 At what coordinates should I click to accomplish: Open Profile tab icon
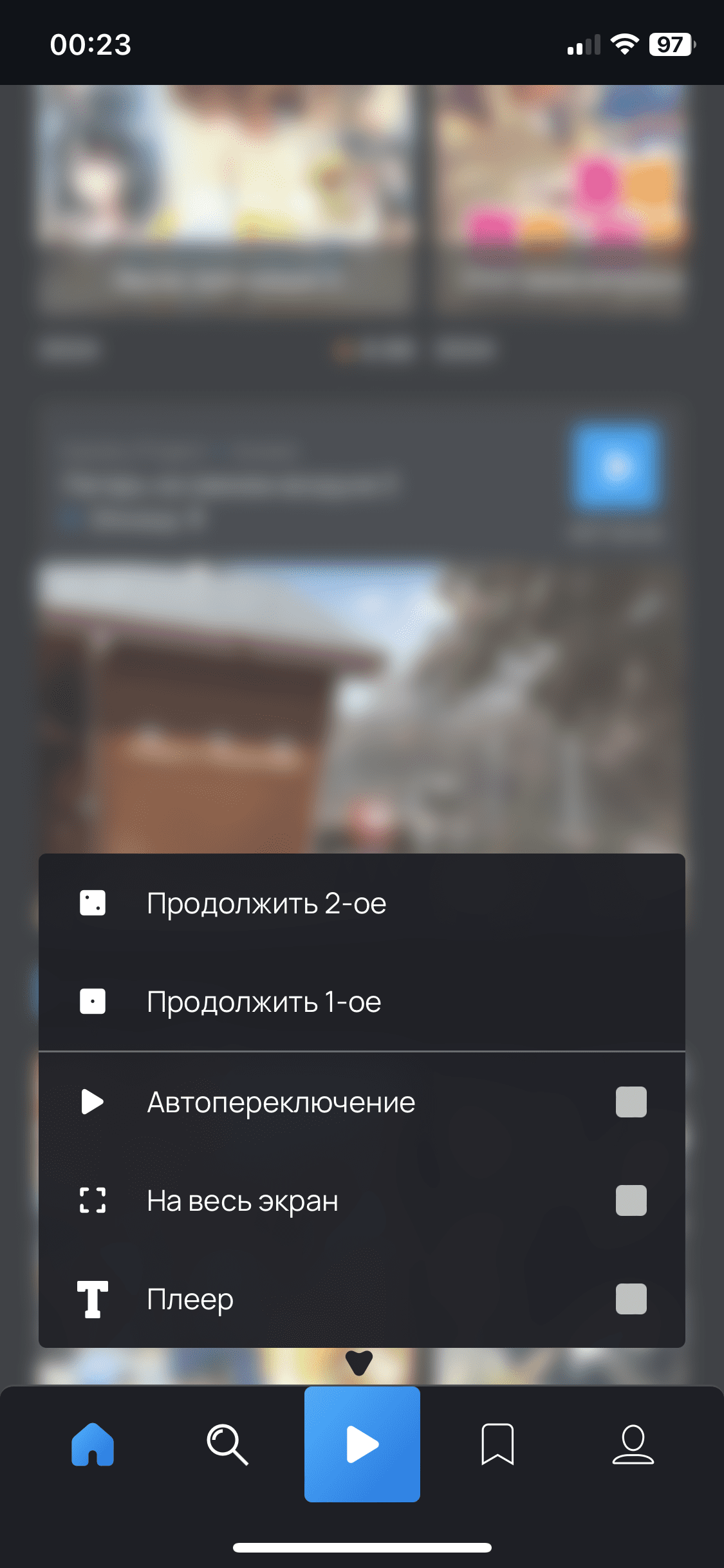pyautogui.click(x=633, y=1444)
